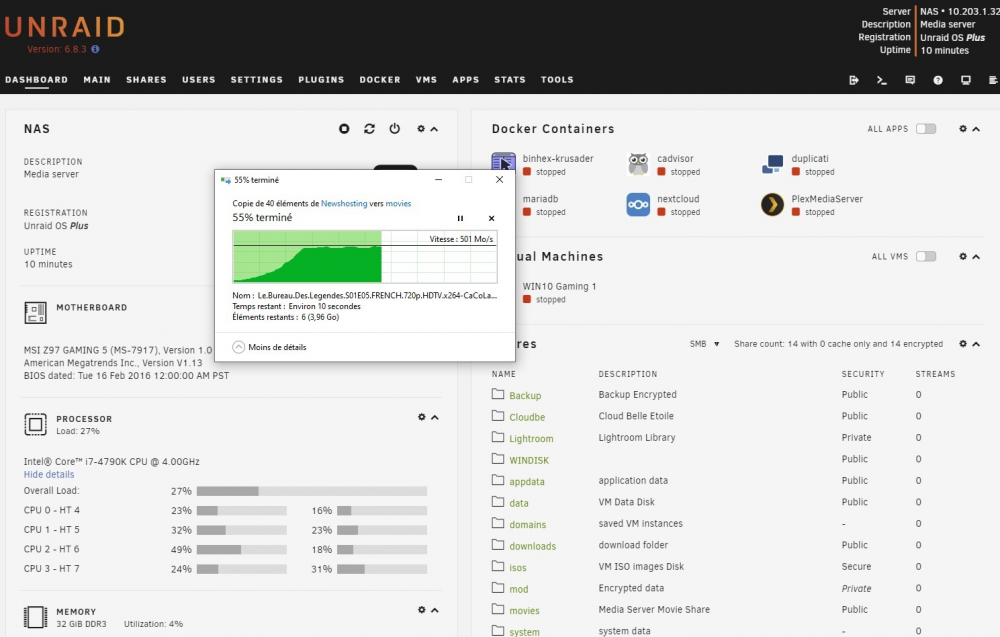Click the nextcloud container icon

click(638, 205)
